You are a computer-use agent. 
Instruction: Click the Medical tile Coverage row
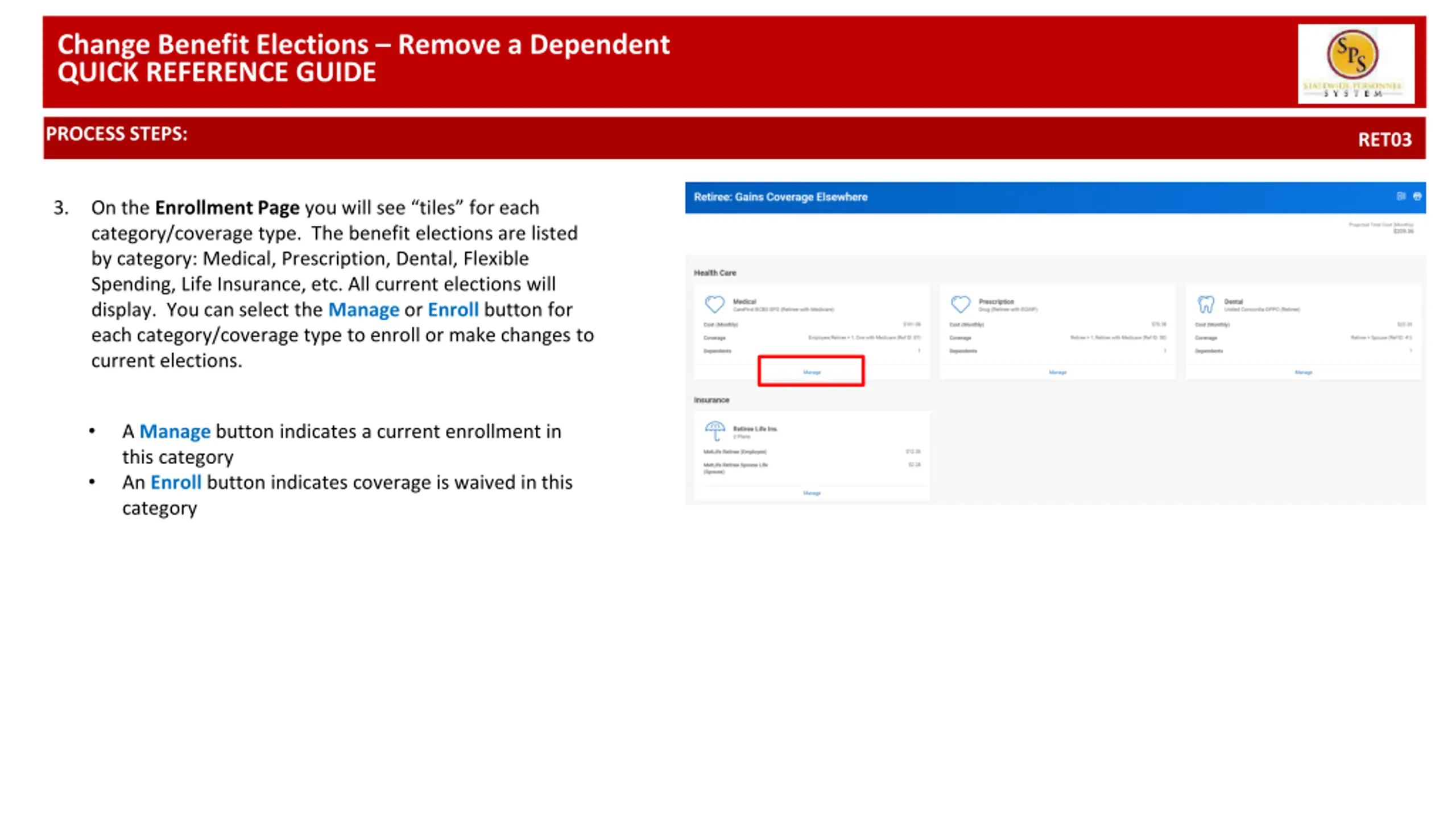pos(812,338)
